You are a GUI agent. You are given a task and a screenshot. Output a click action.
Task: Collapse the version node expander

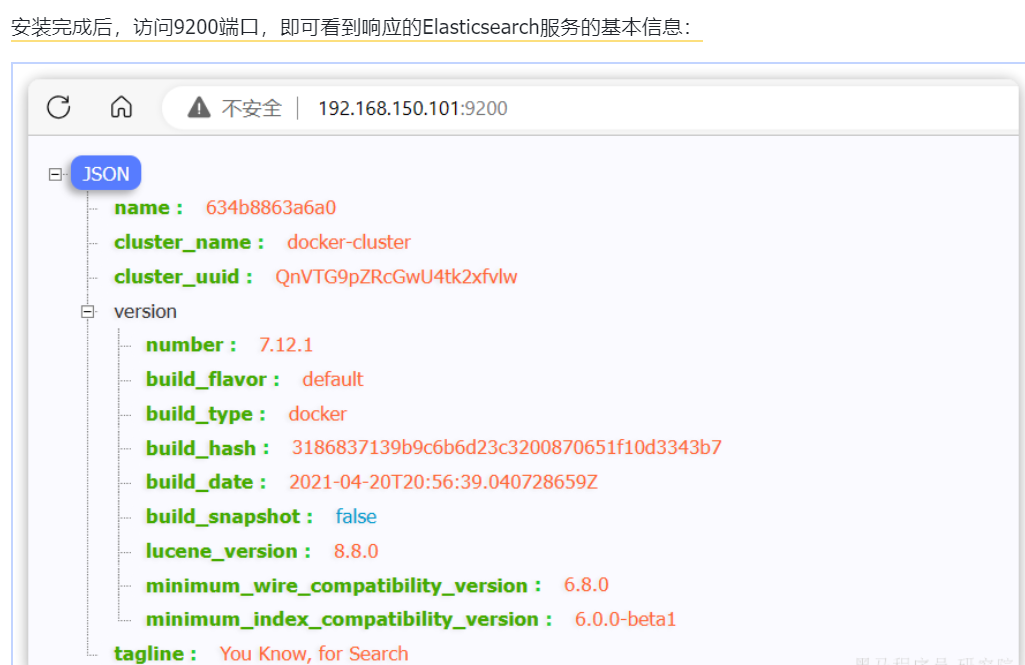(x=88, y=311)
